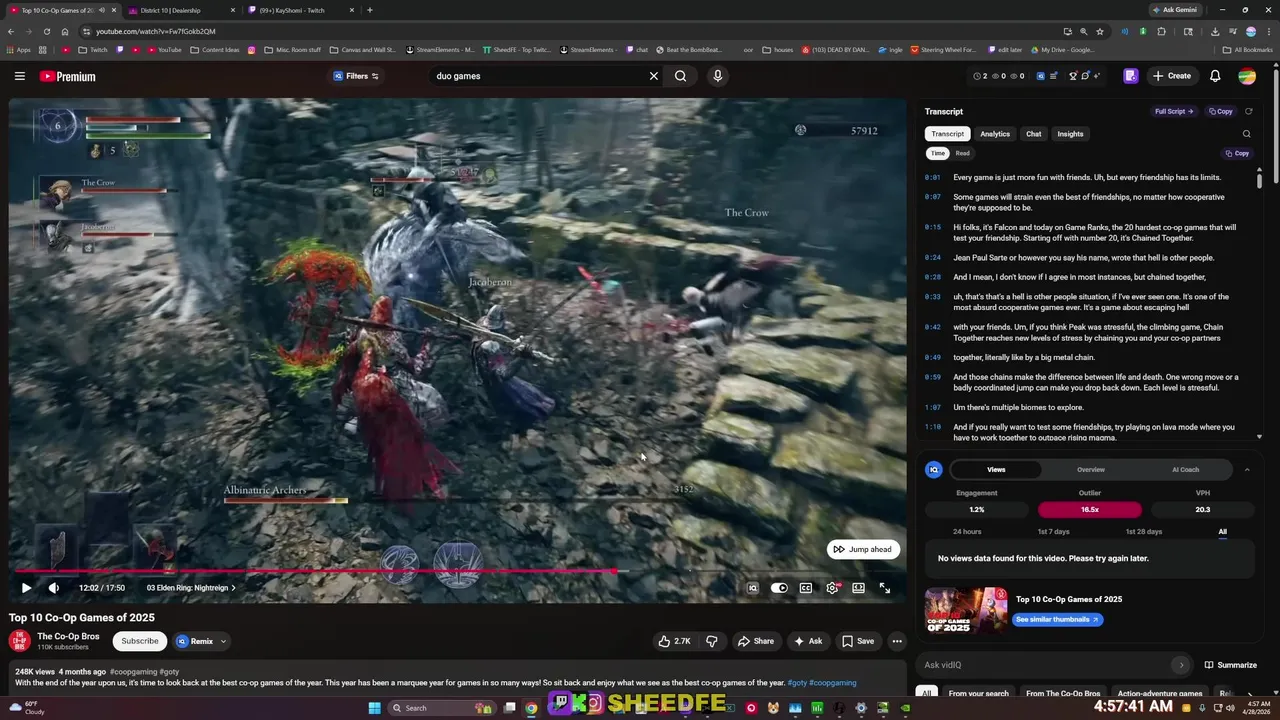Open the Insights tab
The height and width of the screenshot is (720, 1280).
1070,134
